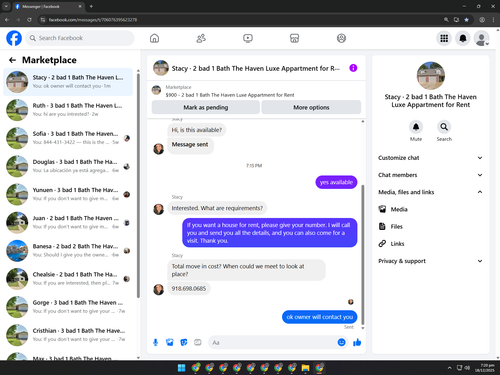Open the browser tab search dropdown
The image size is (500, 375).
(x=6, y=6)
